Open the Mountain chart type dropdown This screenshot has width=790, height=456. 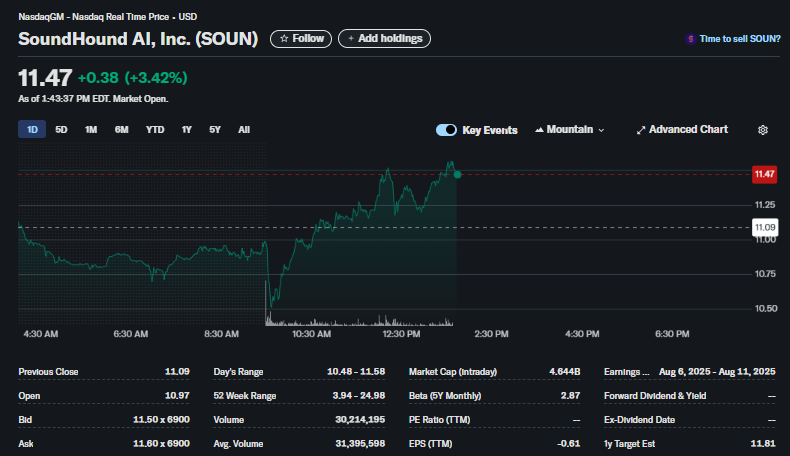point(570,130)
